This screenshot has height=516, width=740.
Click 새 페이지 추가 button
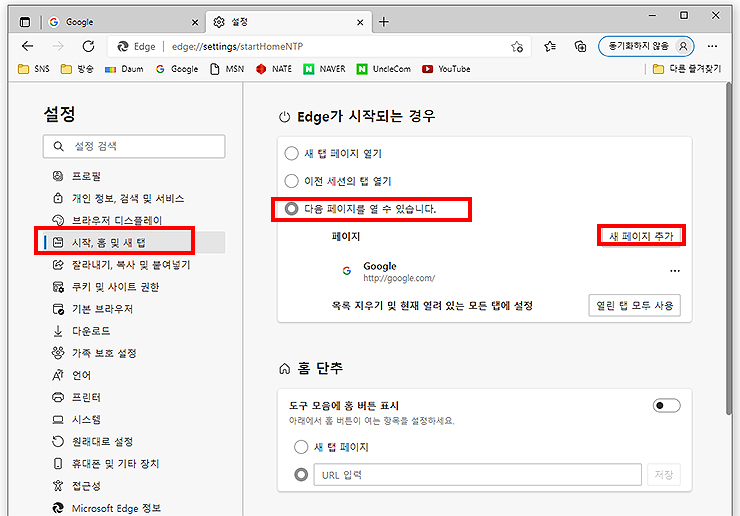(641, 236)
